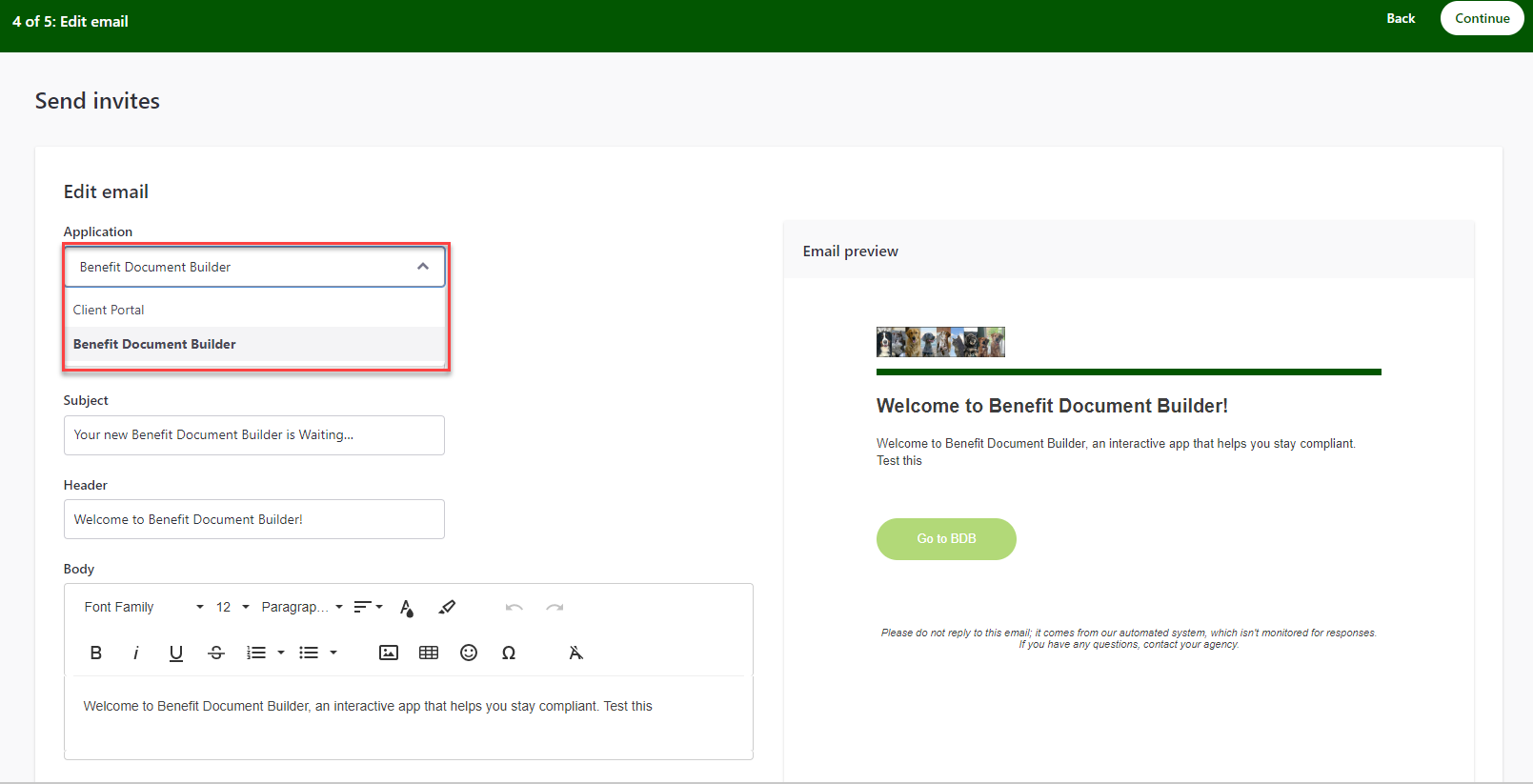Viewport: 1533px width, 784px height.
Task: Click the 'Please do not reply' footer note
Action: coord(1129,638)
